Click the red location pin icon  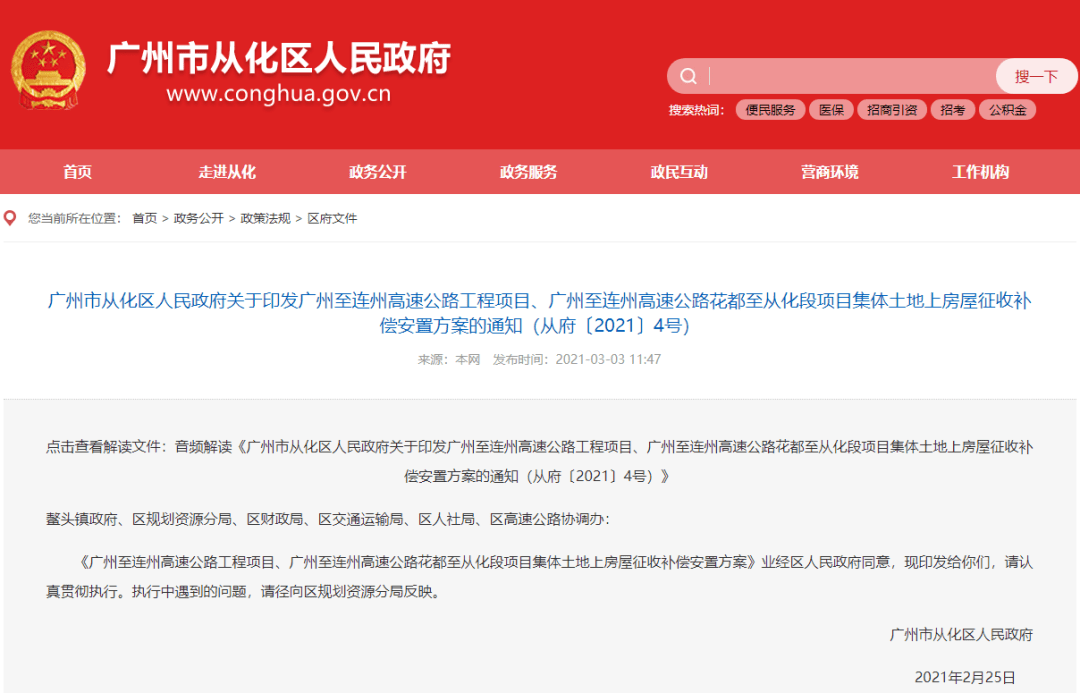tap(10, 218)
